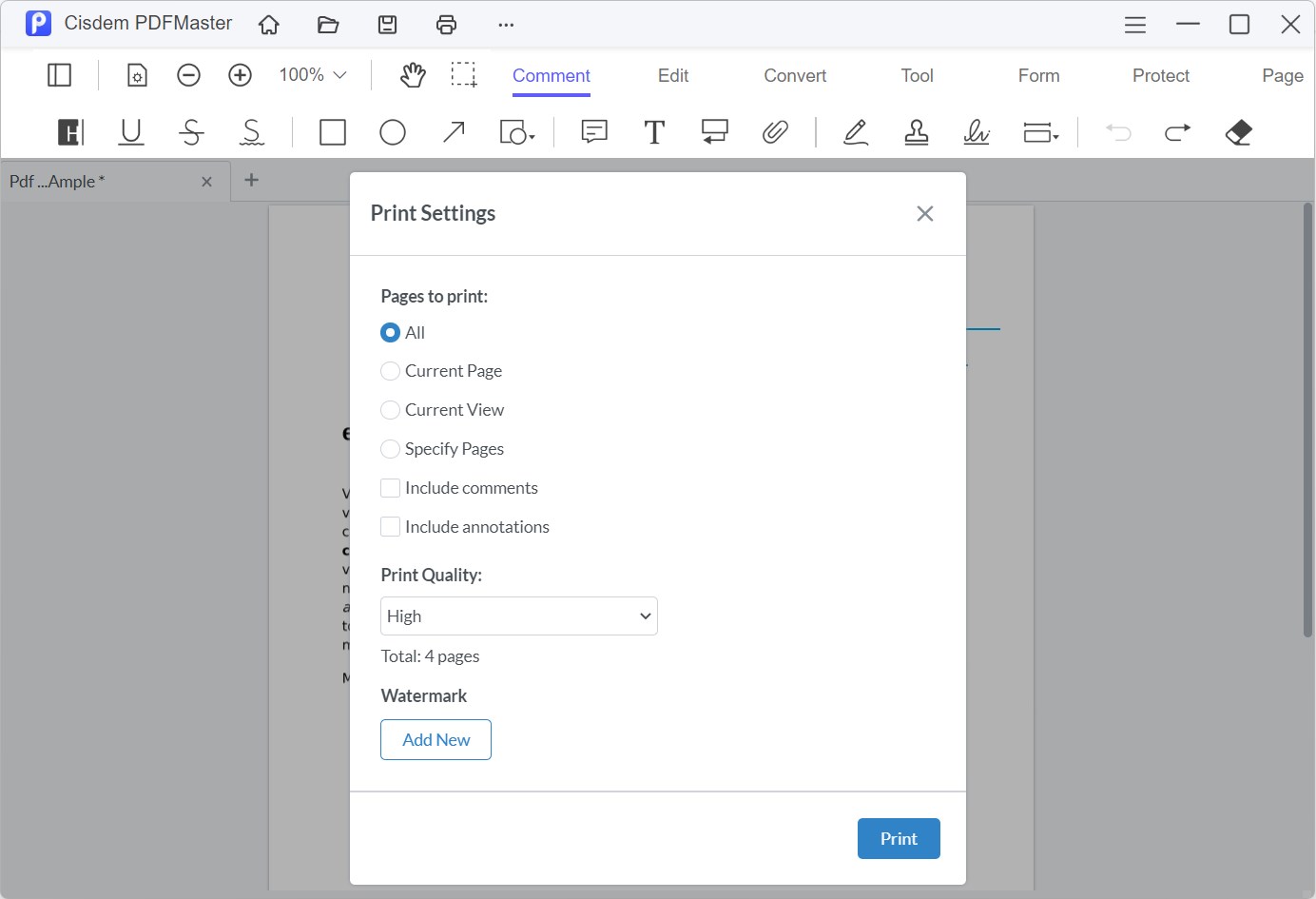This screenshot has height=899, width=1316.
Task: Select the Signature tool
Action: tap(976, 132)
